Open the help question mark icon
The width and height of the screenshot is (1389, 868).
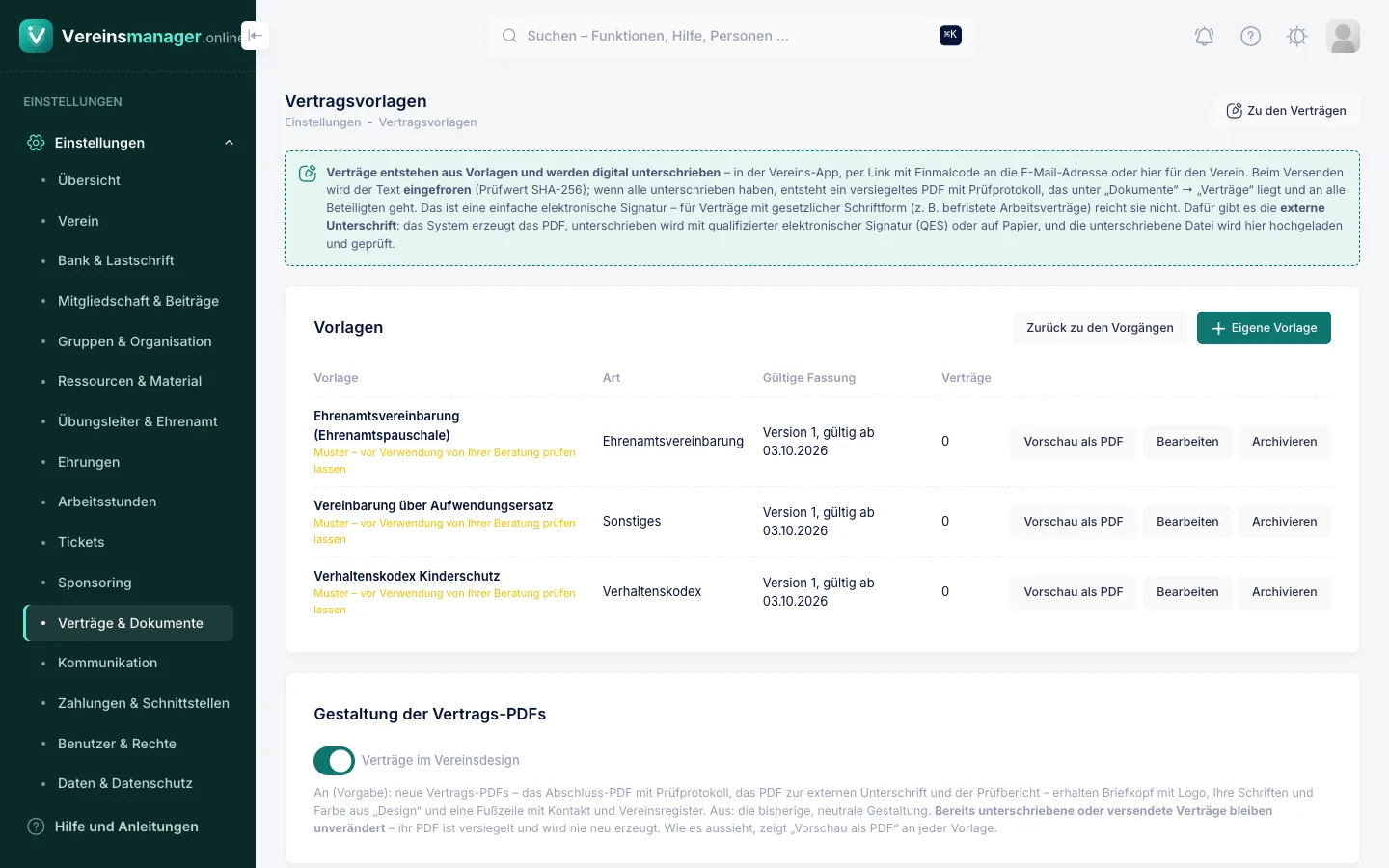coord(1251,36)
